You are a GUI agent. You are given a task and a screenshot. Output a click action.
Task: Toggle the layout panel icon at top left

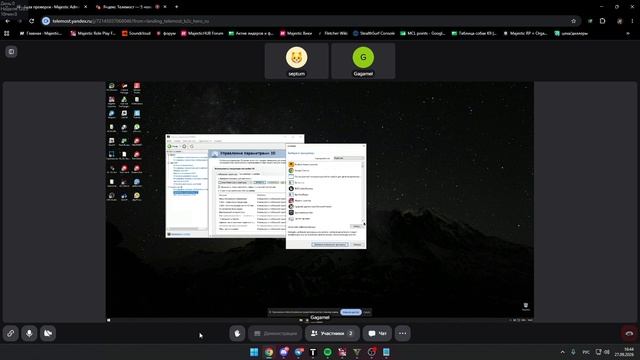(x=11, y=52)
